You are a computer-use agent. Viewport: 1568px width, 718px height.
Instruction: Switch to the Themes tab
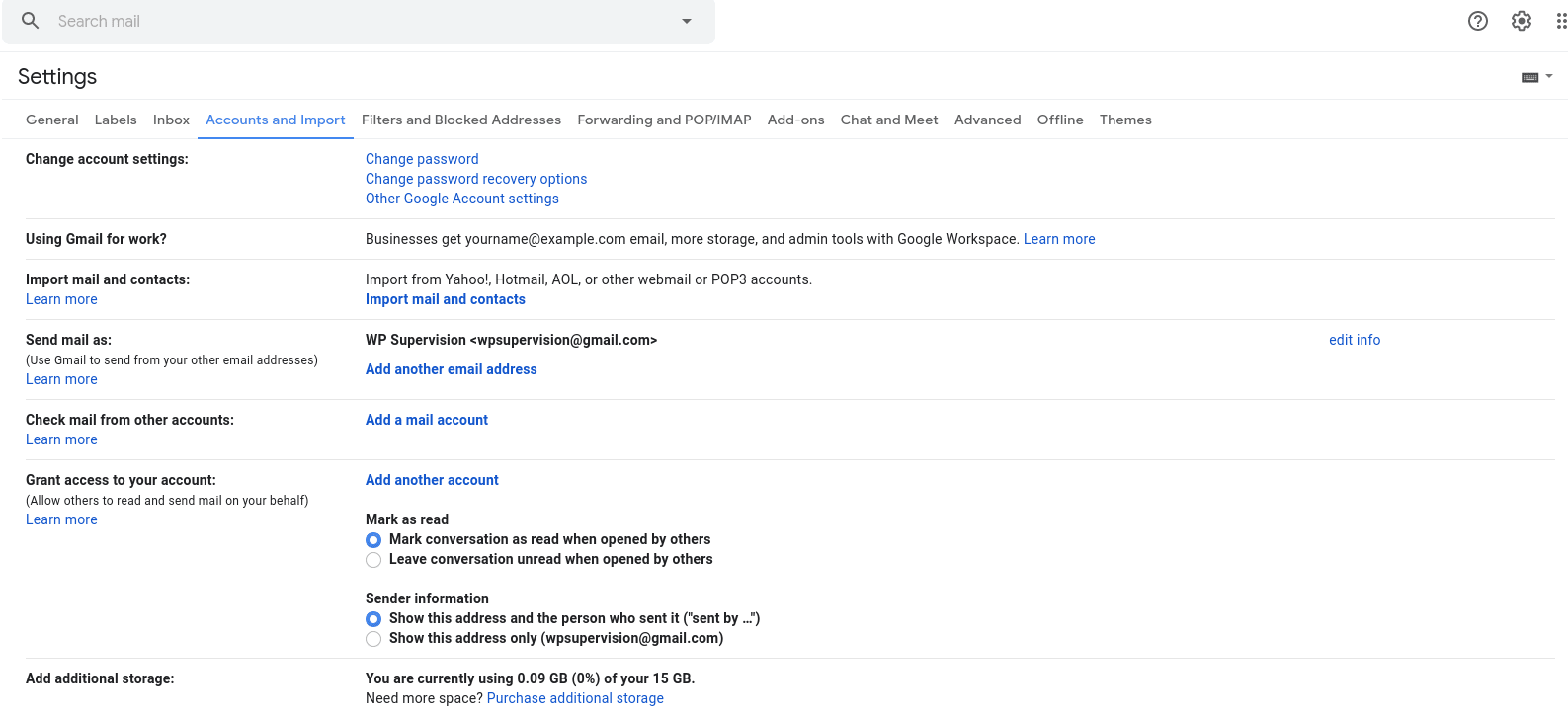(1125, 120)
